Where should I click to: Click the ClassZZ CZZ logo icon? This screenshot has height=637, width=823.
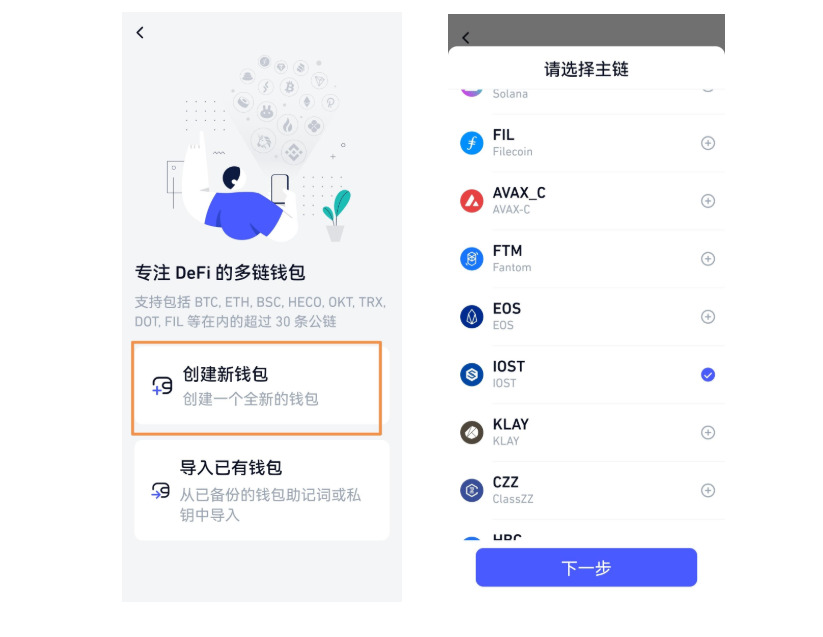(471, 490)
